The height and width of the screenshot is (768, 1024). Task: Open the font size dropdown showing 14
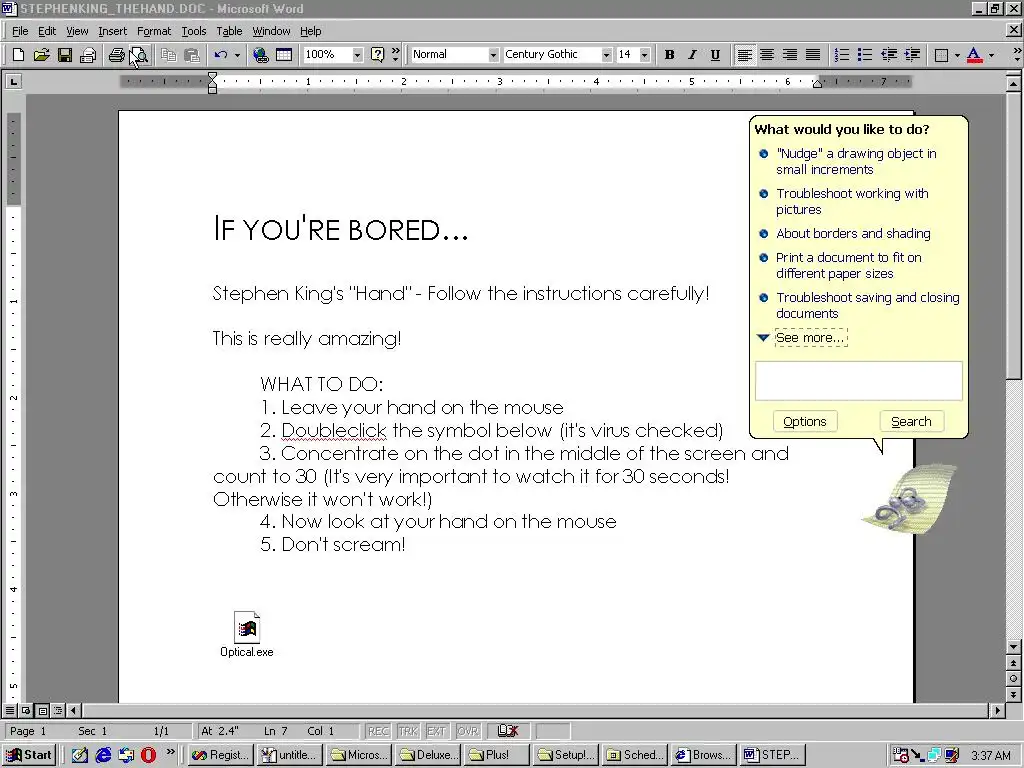coord(645,55)
